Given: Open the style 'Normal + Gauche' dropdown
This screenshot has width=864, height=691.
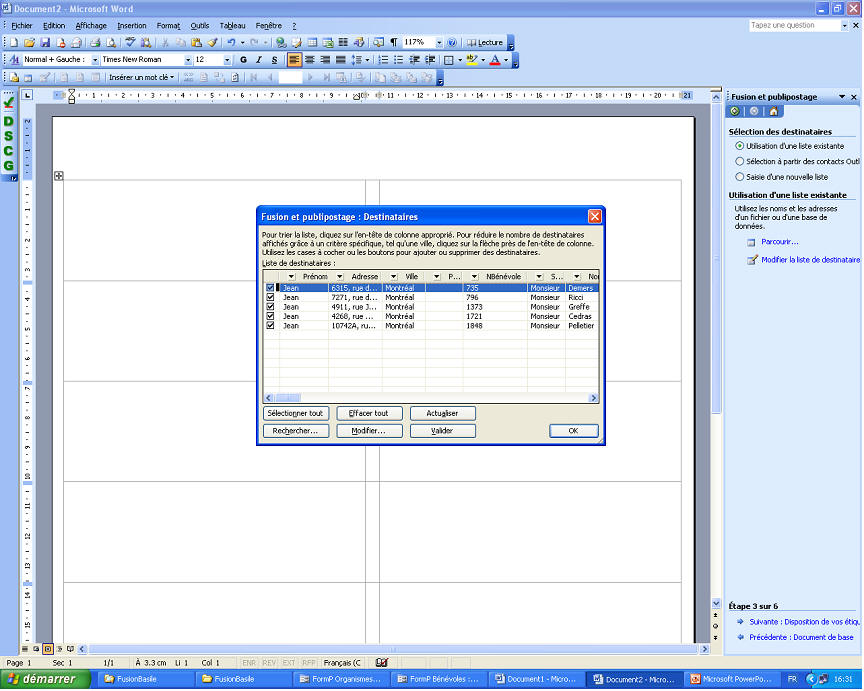Looking at the screenshot, I should tap(95, 60).
